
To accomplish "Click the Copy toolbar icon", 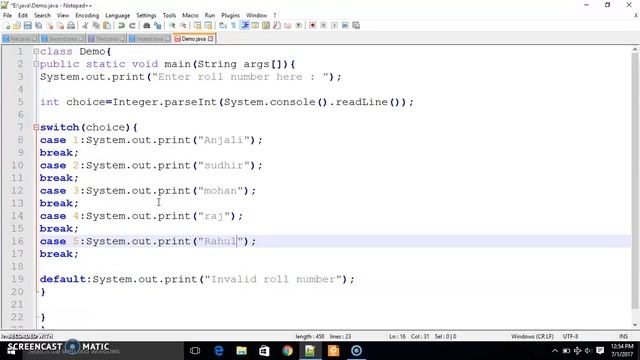I will pyautogui.click(x=96, y=25).
